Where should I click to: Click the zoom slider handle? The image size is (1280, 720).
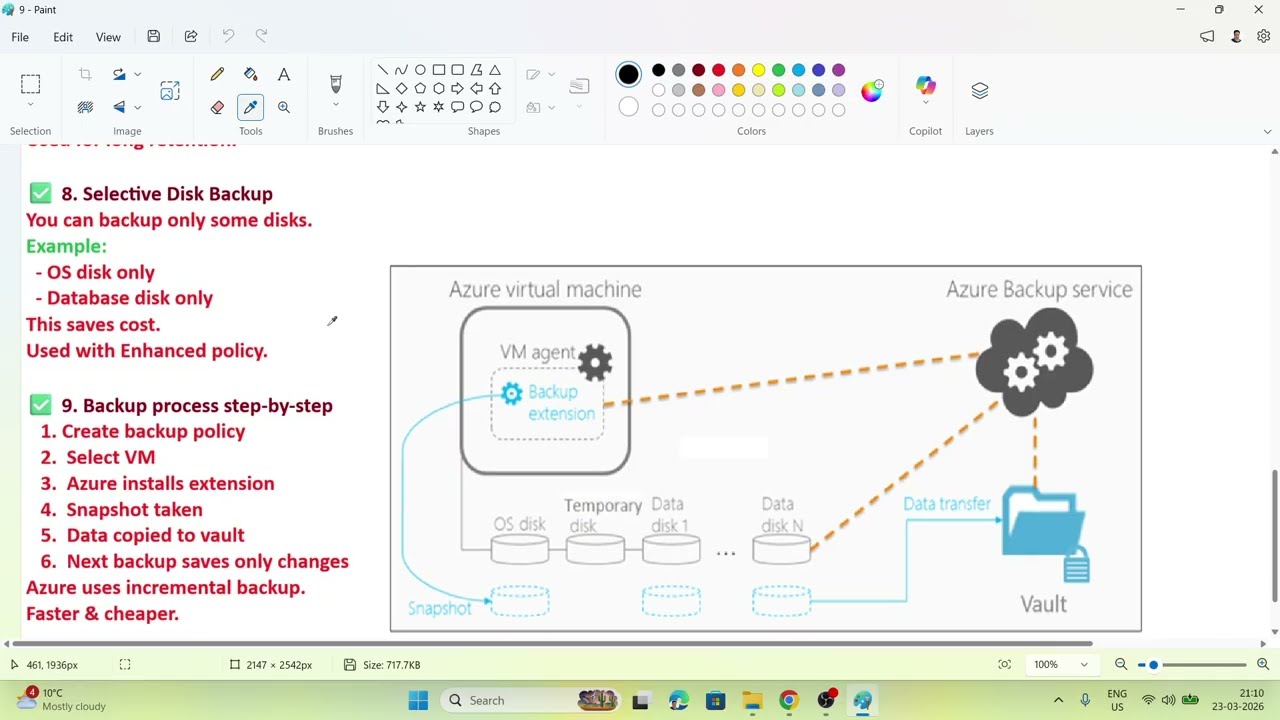[x=1153, y=665]
